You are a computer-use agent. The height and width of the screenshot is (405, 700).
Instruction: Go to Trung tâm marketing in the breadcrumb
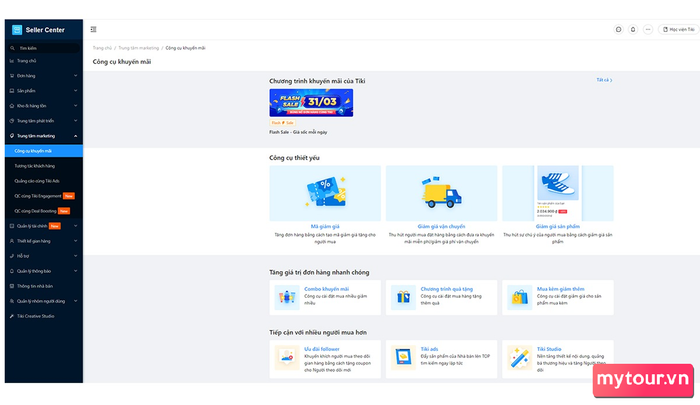coord(138,48)
